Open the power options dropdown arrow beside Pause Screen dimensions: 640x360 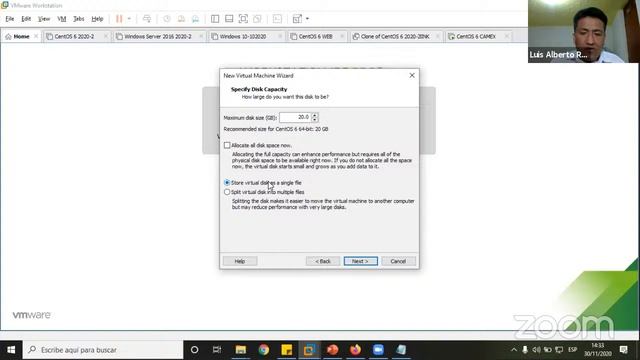(x=129, y=19)
